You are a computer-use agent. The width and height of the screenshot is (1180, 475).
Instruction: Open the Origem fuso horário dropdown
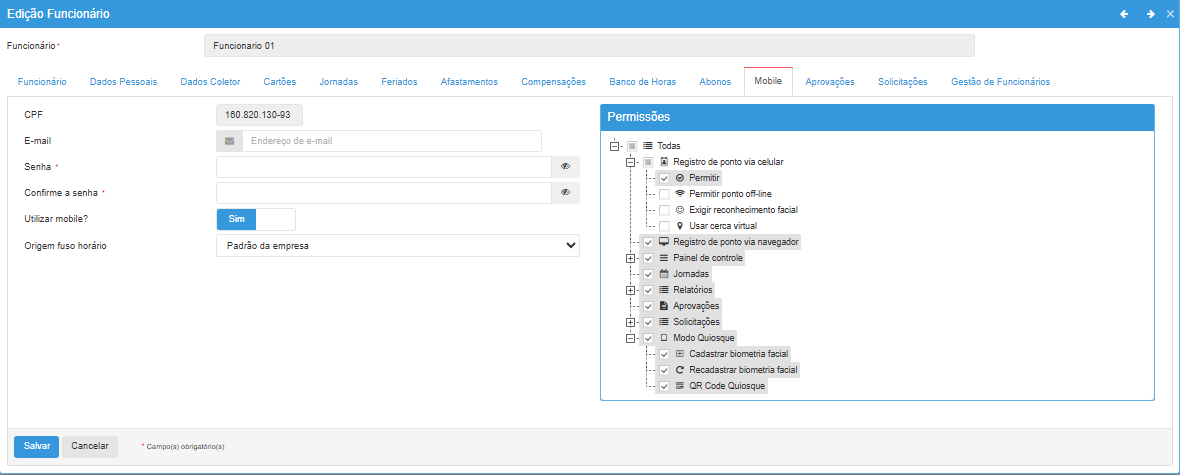[x=397, y=245]
